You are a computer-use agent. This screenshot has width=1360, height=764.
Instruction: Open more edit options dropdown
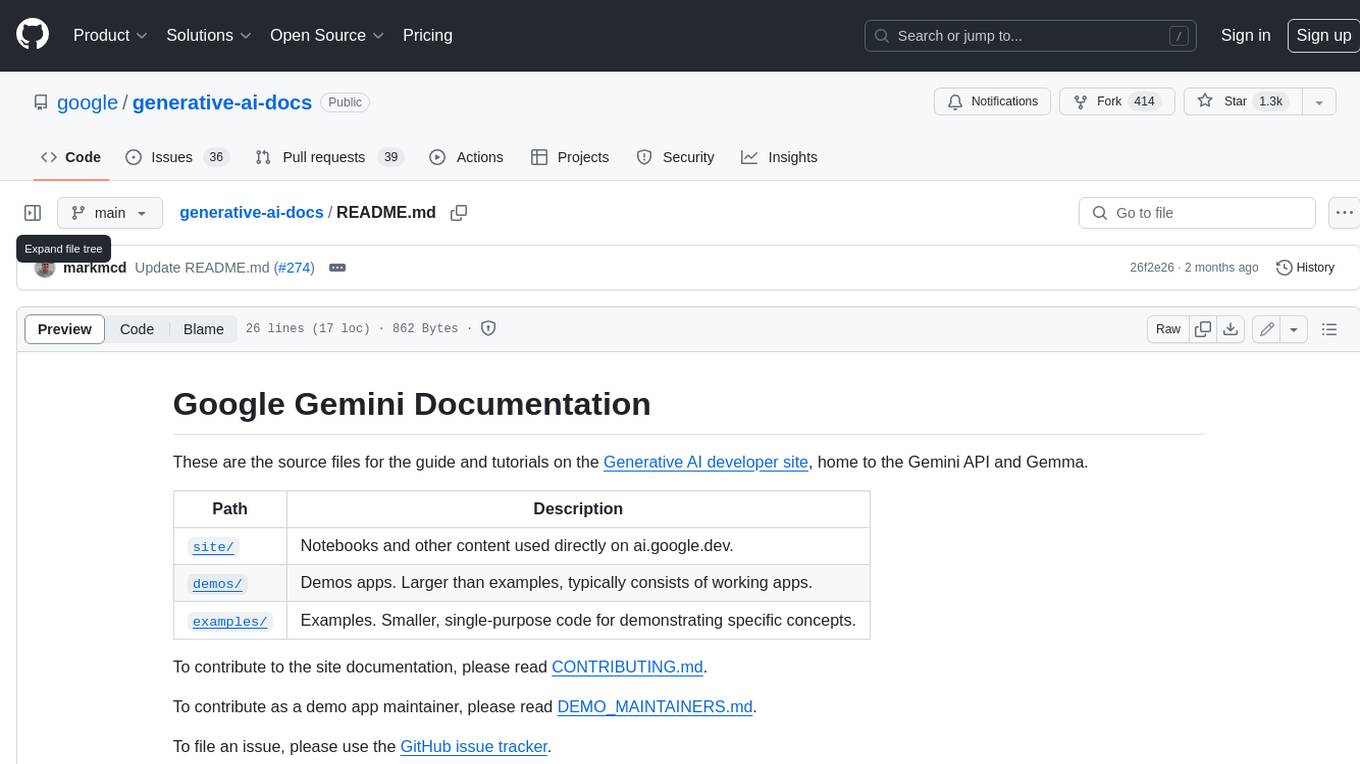click(x=1294, y=329)
